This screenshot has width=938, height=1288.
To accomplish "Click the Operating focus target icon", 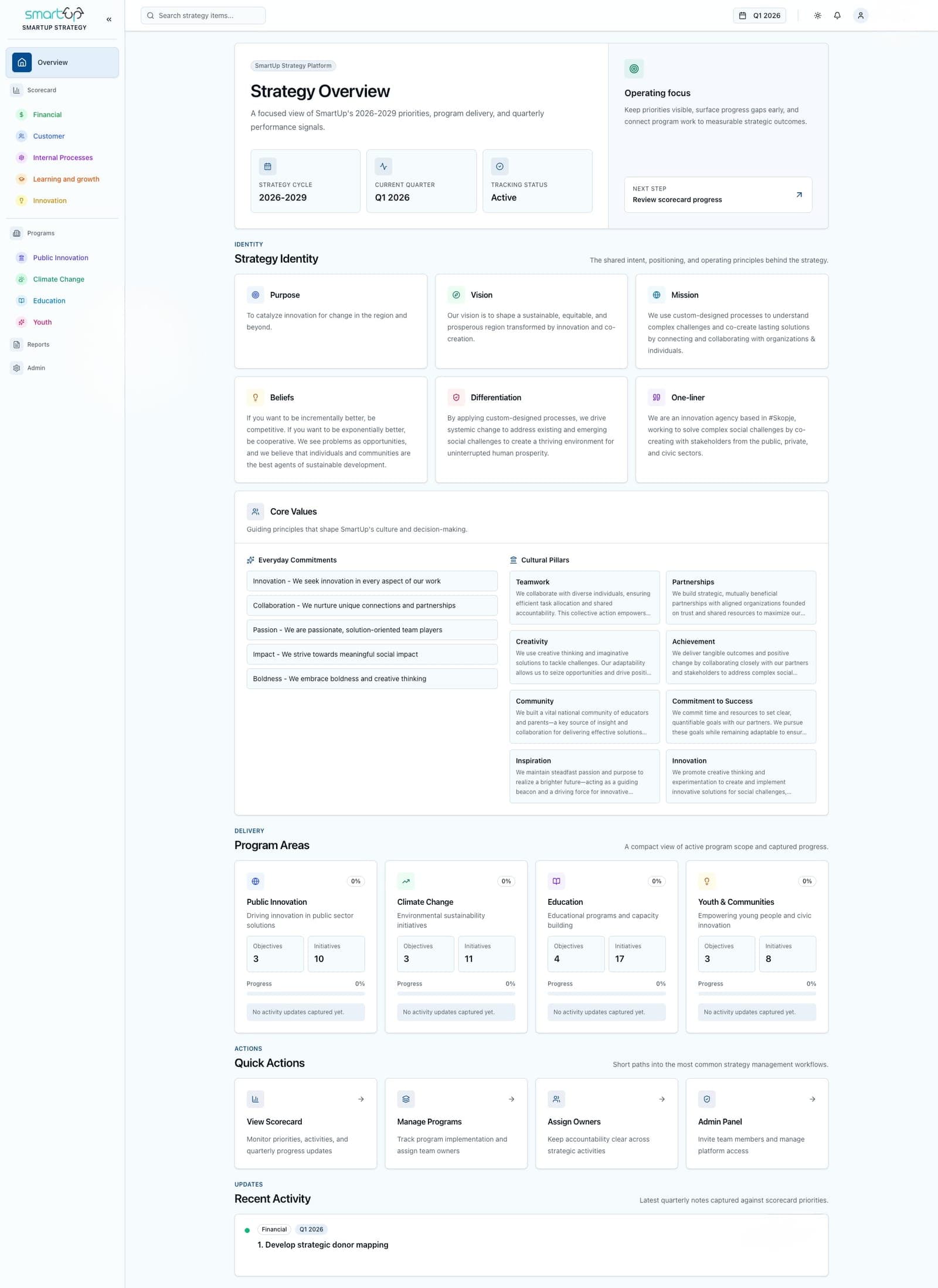I will point(634,69).
